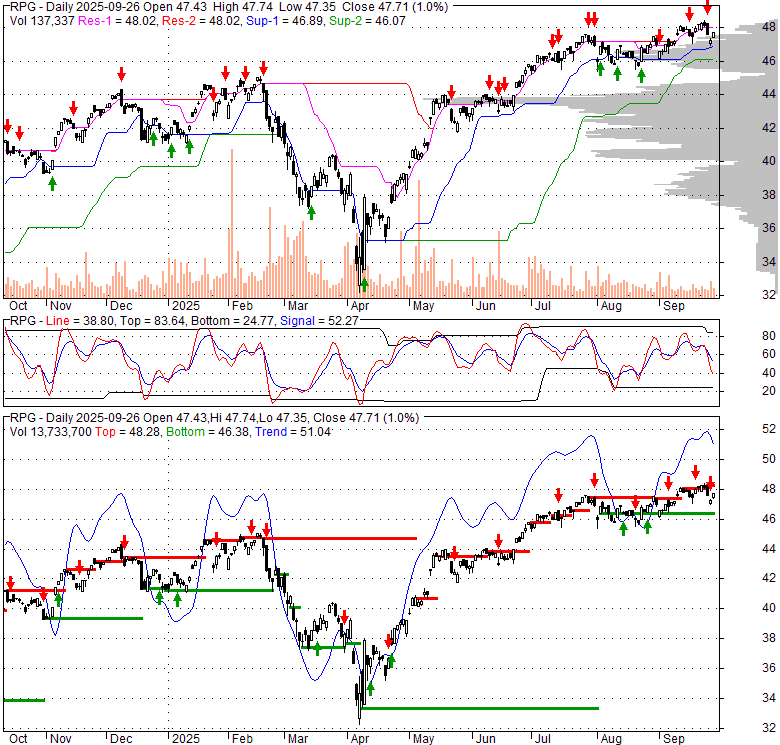This screenshot has height=745, width=780.
Task: Click 'May' on bottom chart time axis
Action: click(423, 739)
